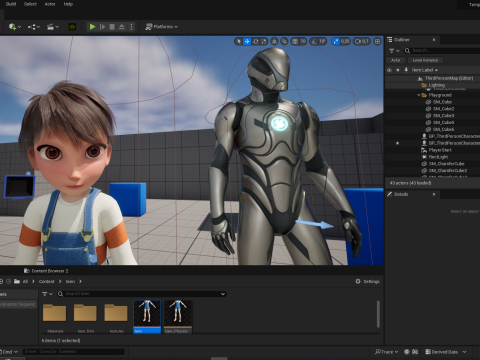The height and width of the screenshot is (360, 480).
Task: Open Content Browser Settings
Action: tap(367, 281)
